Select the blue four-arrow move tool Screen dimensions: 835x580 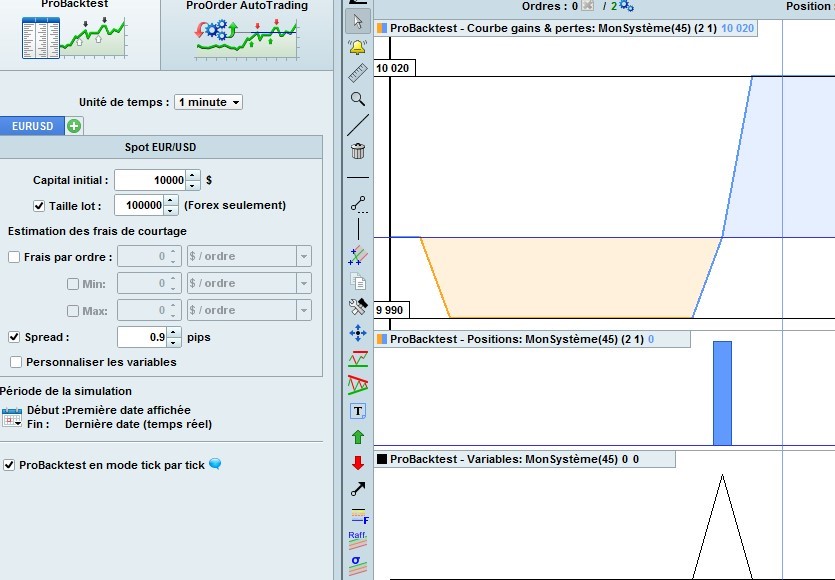[x=358, y=333]
